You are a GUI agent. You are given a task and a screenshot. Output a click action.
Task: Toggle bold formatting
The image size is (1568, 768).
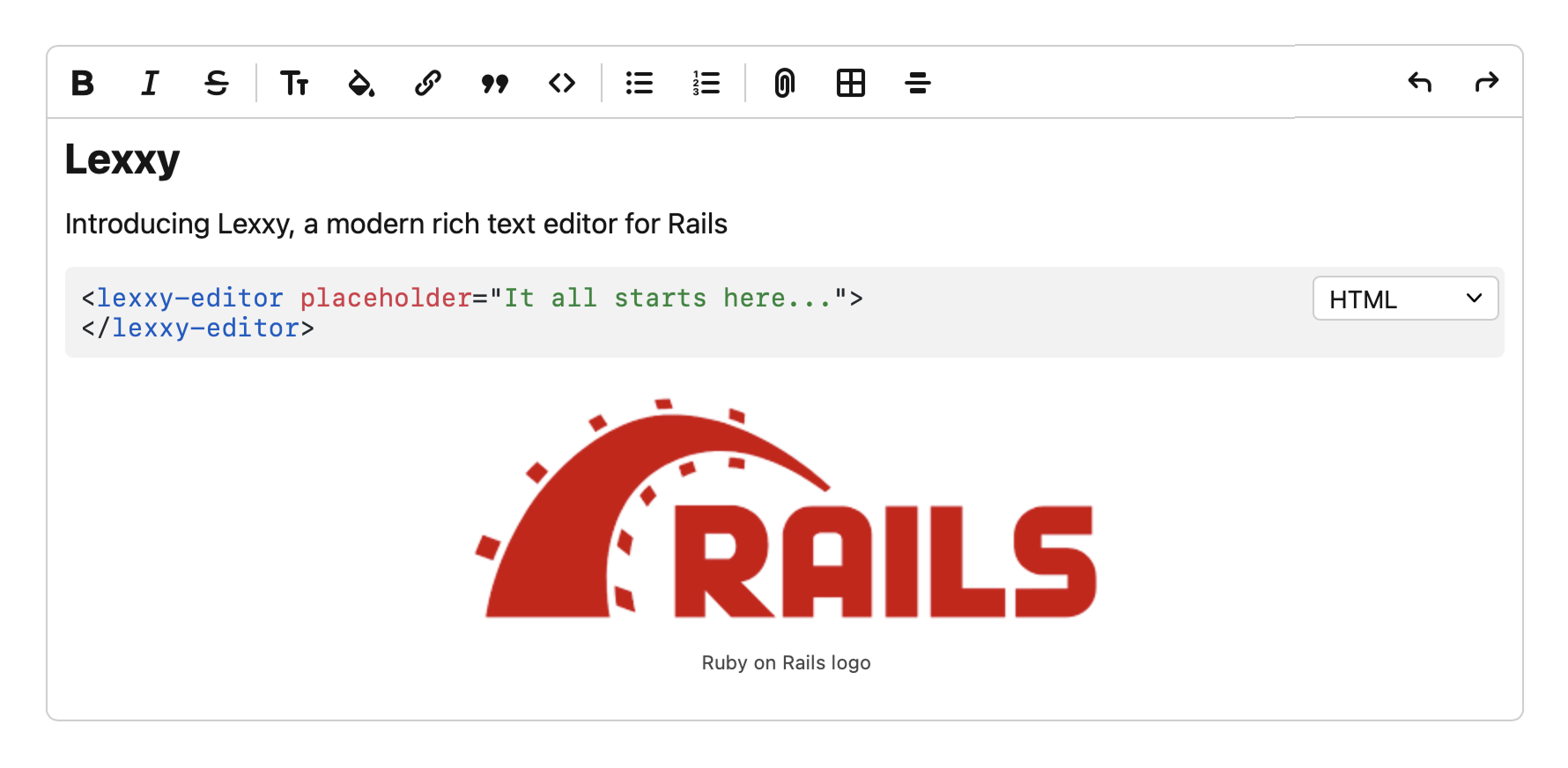(x=83, y=83)
